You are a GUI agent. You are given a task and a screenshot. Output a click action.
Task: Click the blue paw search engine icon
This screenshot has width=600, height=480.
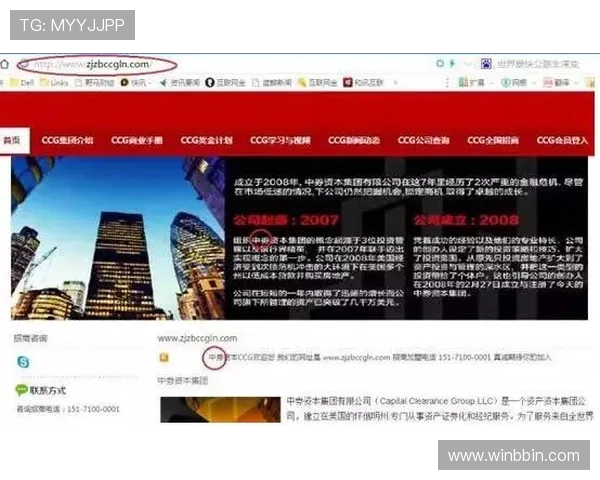(486, 64)
